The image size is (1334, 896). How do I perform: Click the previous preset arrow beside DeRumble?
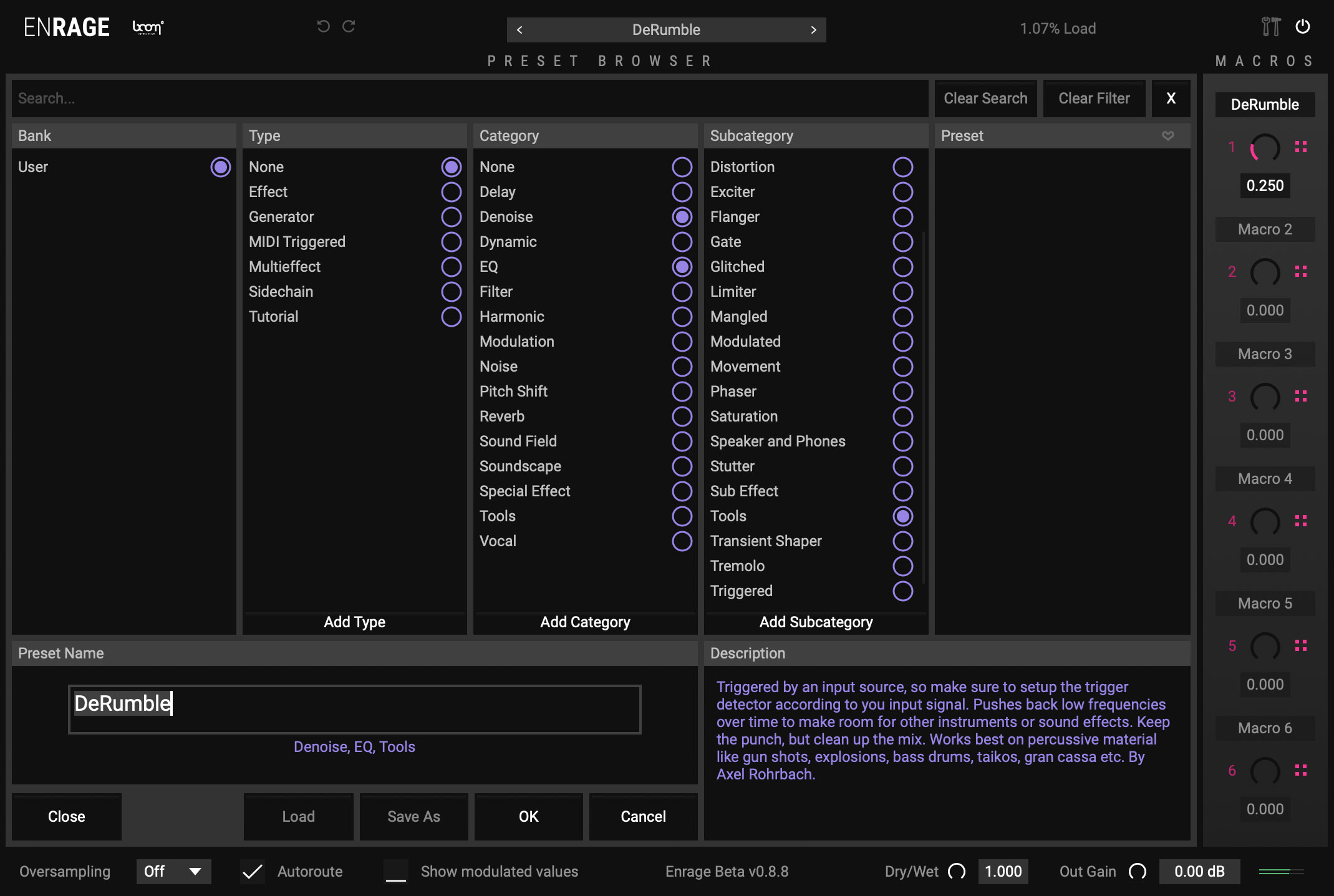tap(520, 29)
